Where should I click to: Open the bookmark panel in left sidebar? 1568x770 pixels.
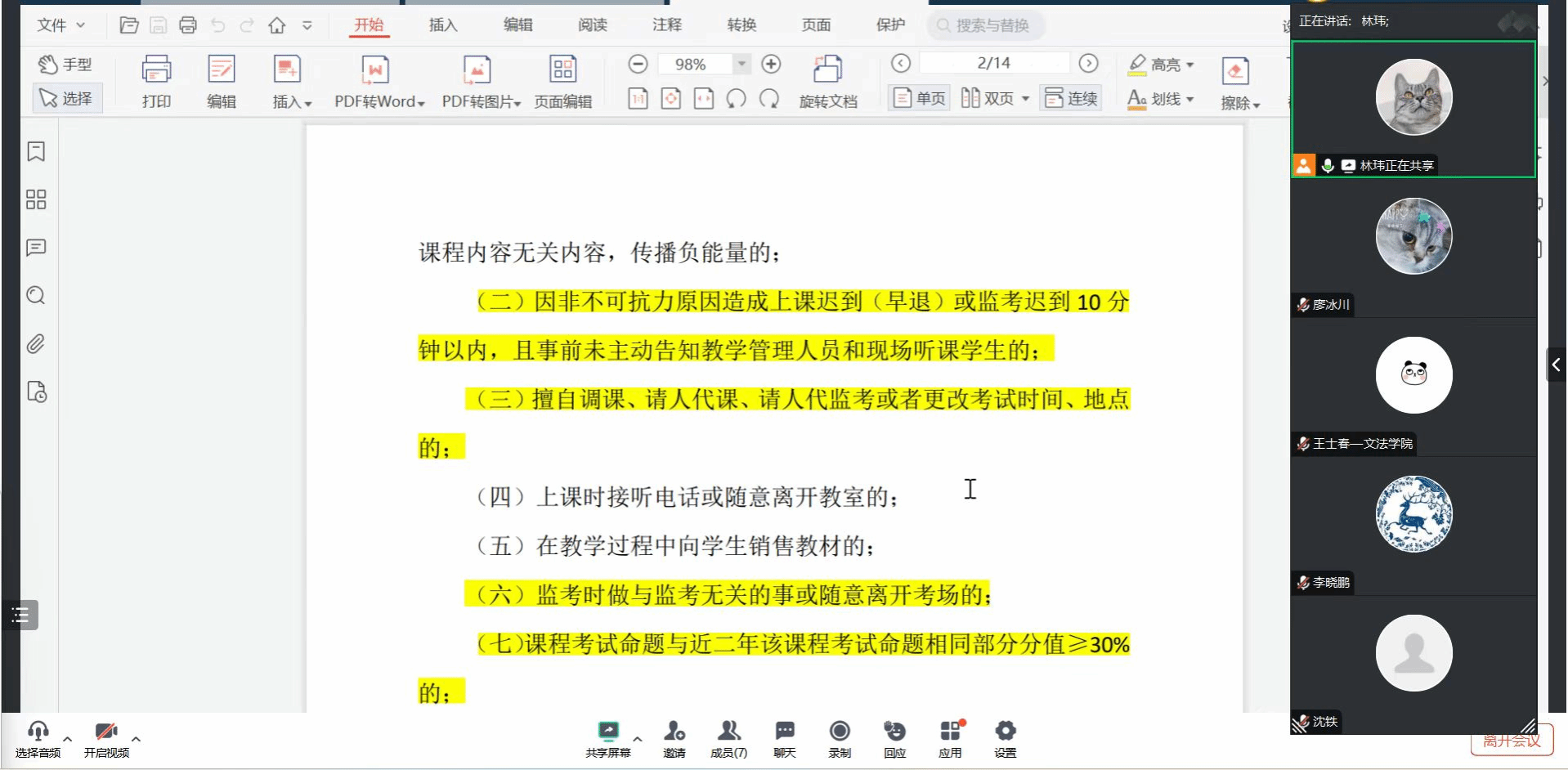[36, 151]
